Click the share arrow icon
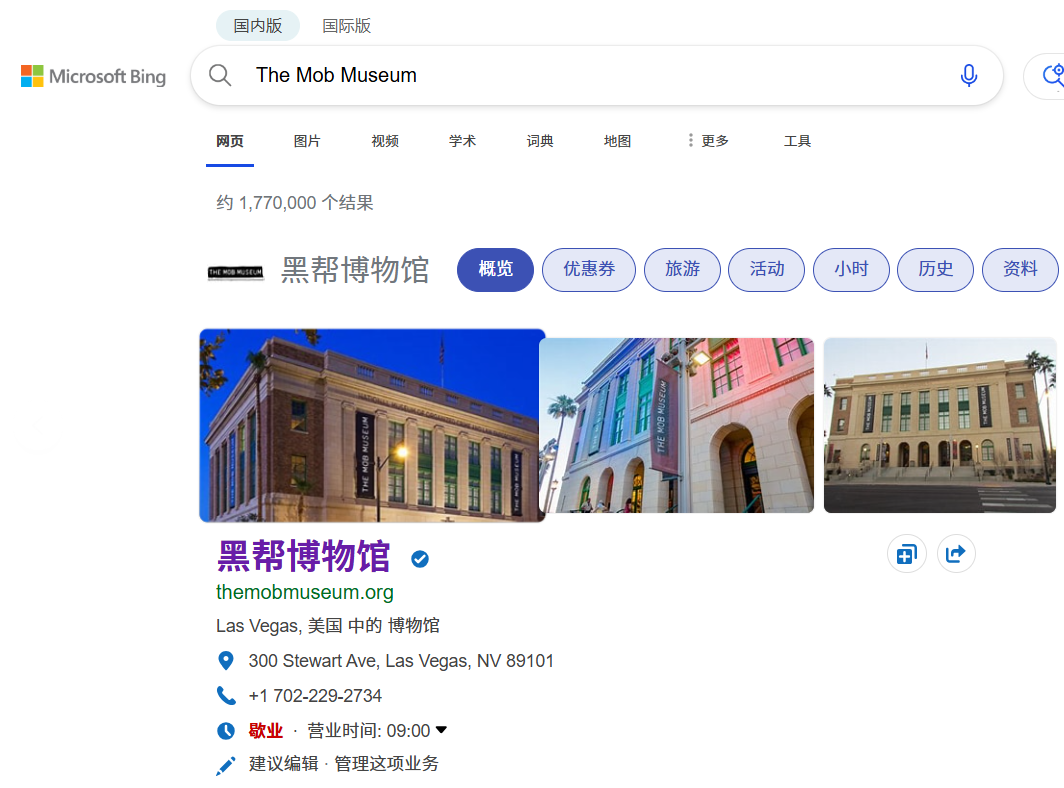 pyautogui.click(x=956, y=554)
